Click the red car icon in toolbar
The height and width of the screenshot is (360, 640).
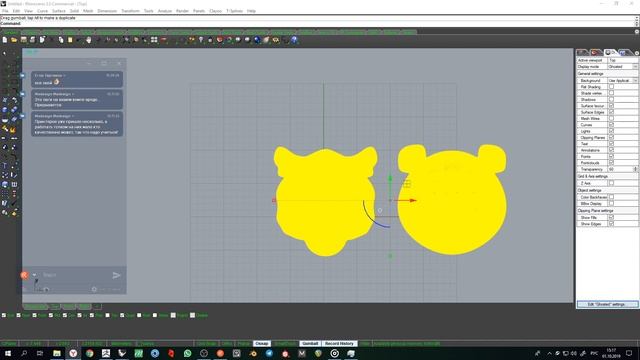tap(163, 40)
